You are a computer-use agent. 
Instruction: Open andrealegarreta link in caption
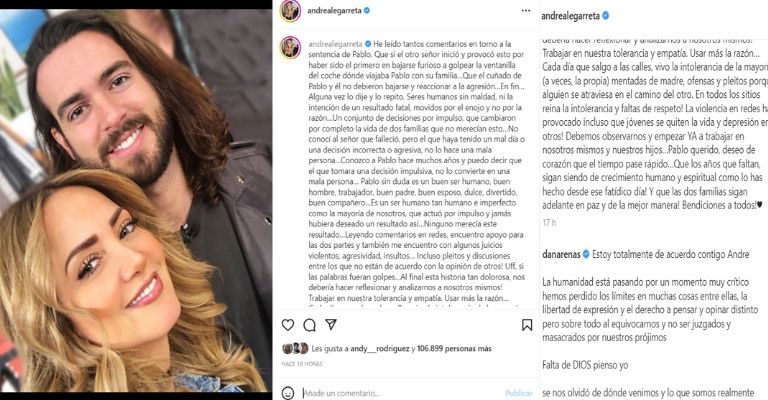click(x=336, y=44)
